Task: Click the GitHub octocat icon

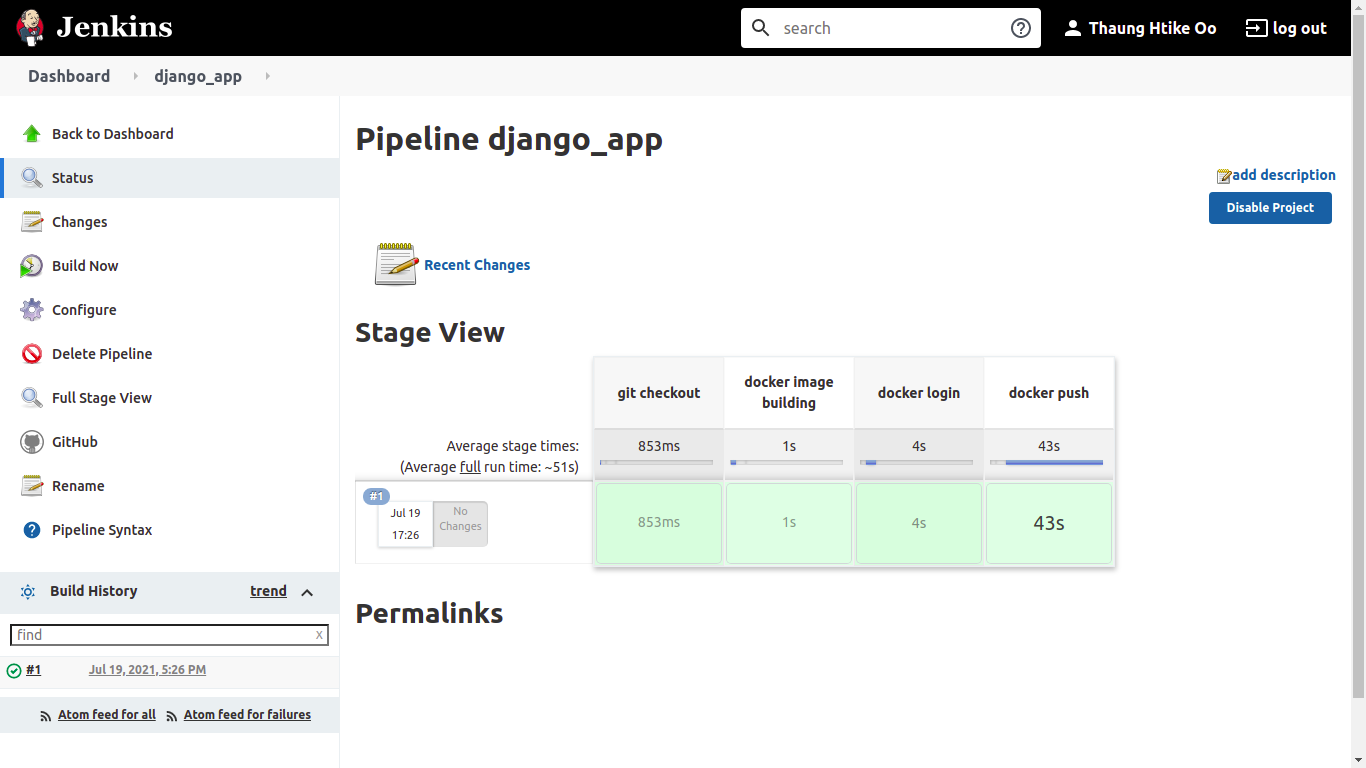Action: point(32,442)
